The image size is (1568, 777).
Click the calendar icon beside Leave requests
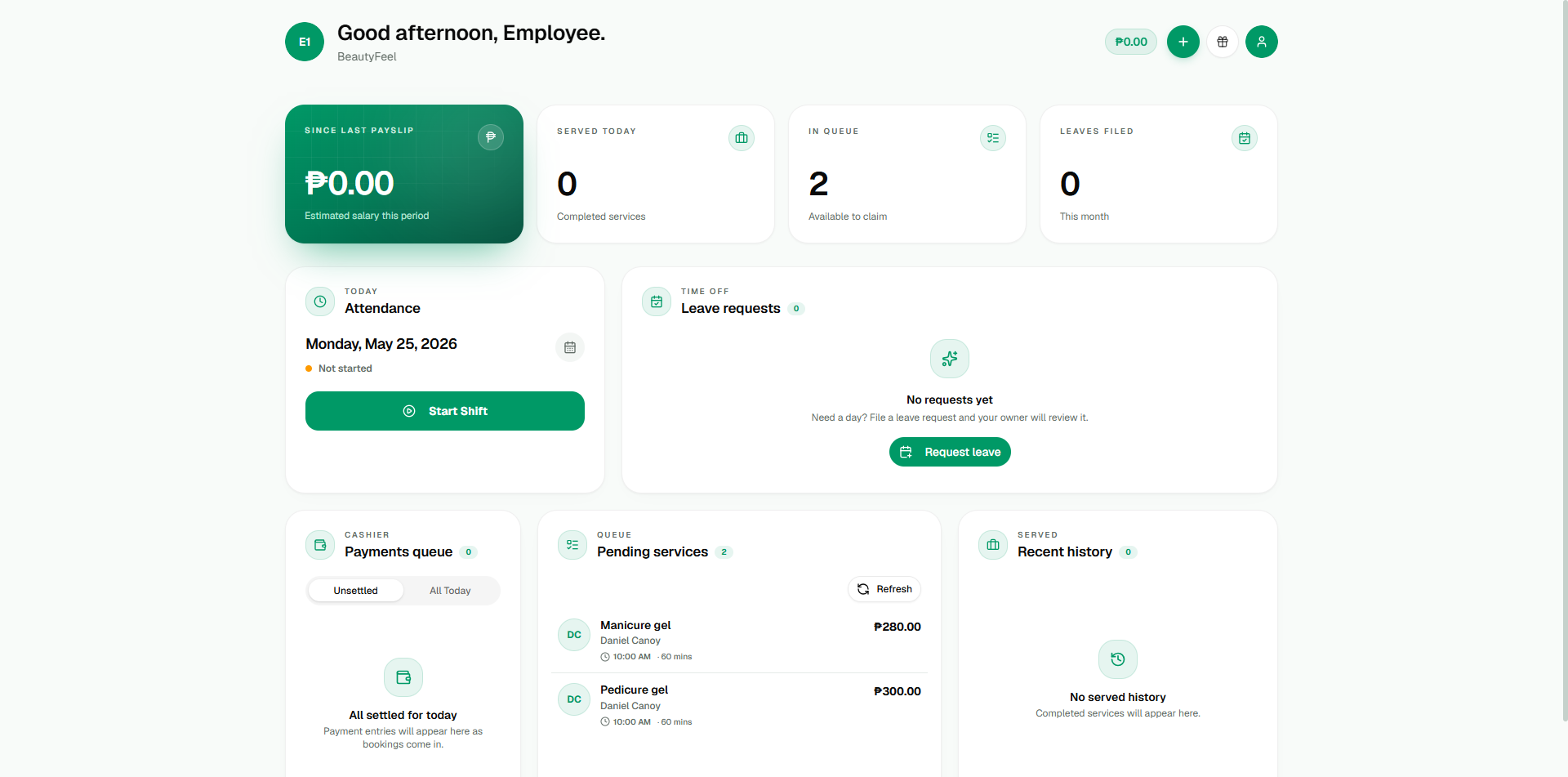657,301
